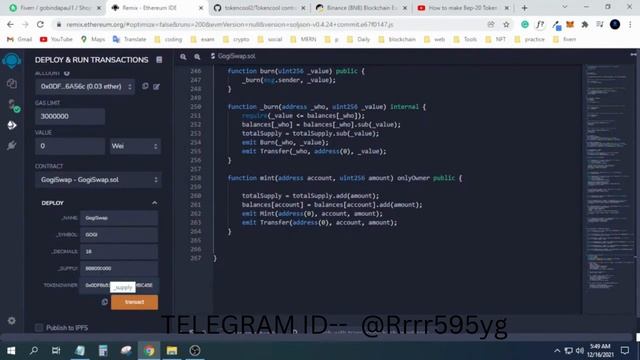640x360 pixels.
Task: Zoom in the editor font
Action: pos(197,57)
